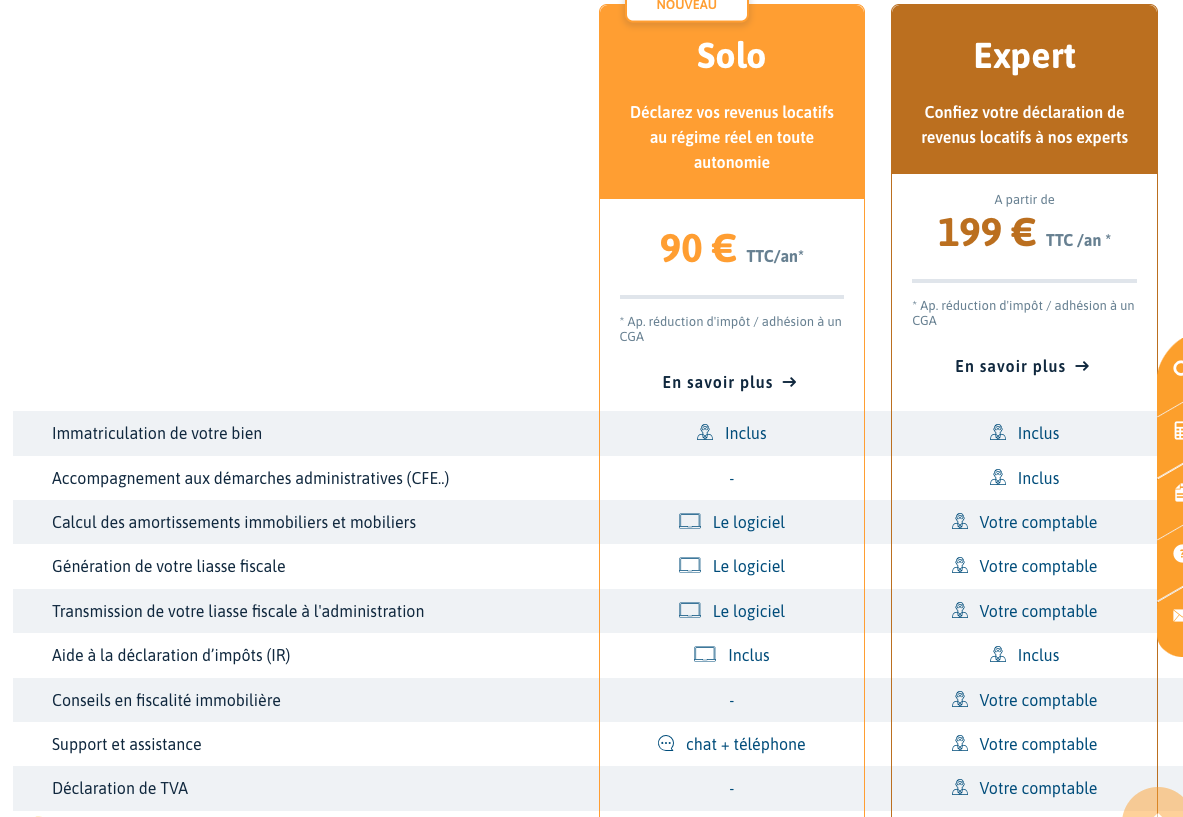Click the person icon beside 'Inclus' for Immatriculation Expert

click(x=996, y=431)
